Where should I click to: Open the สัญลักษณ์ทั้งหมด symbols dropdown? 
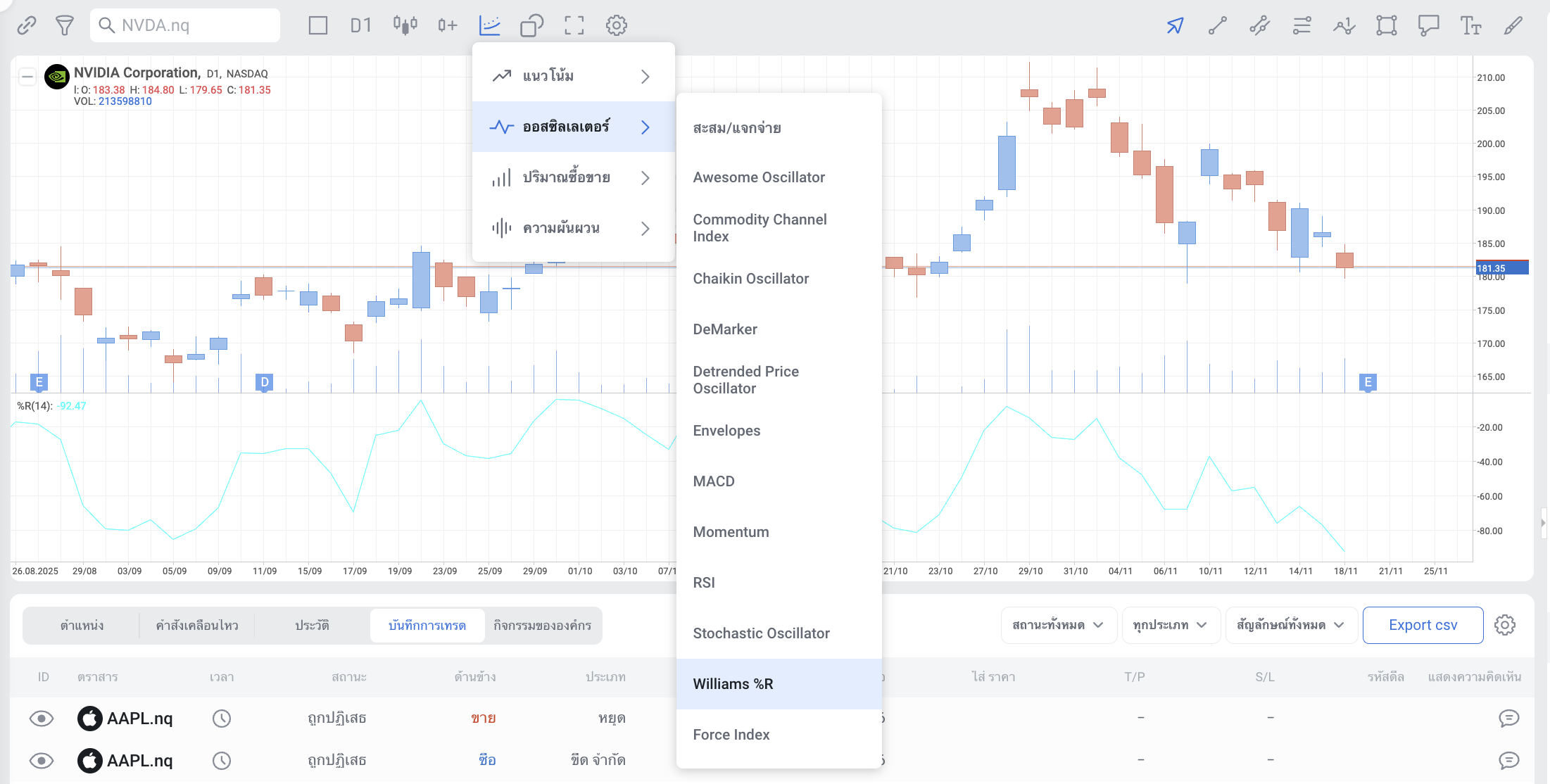click(x=1290, y=625)
